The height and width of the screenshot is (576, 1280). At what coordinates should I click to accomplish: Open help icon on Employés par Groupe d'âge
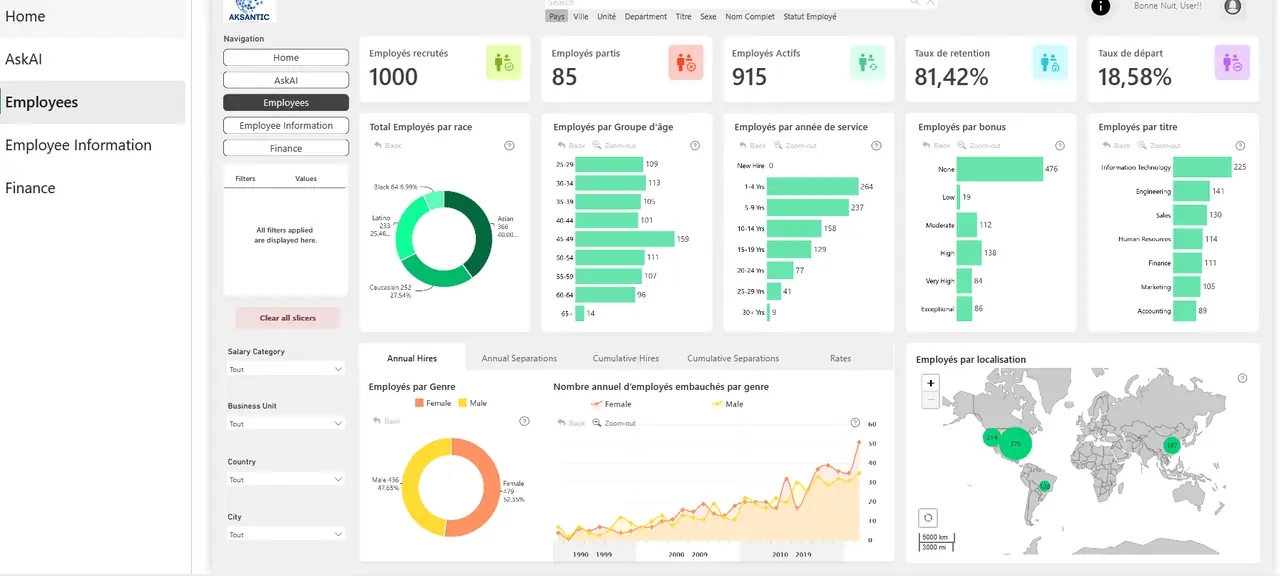pyautogui.click(x=695, y=145)
